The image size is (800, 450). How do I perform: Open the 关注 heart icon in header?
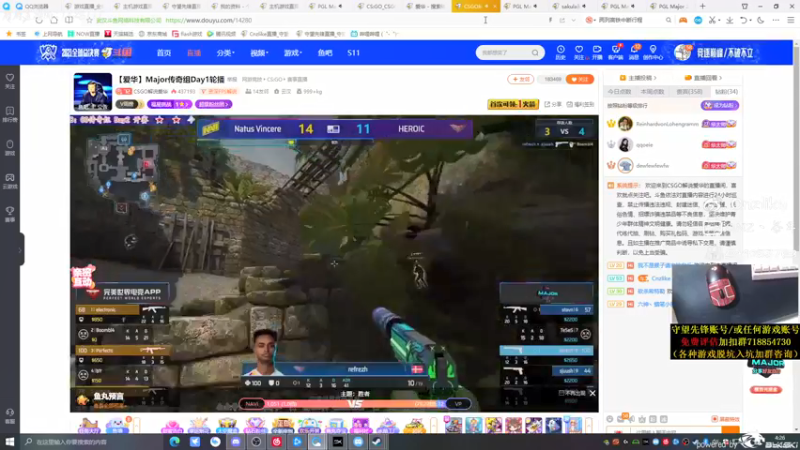[579, 52]
